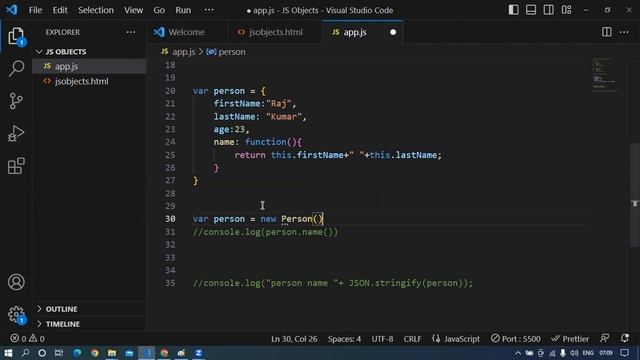Click the editor vertical scrollbar
640x360 pixels.
pyautogui.click(x=635, y=195)
